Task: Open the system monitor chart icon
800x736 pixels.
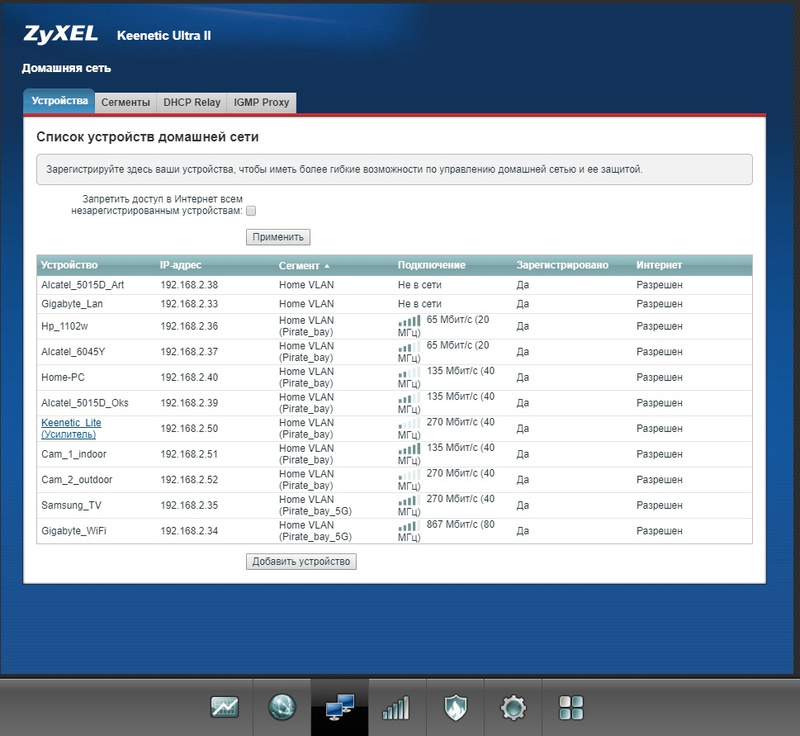Action: pos(224,707)
